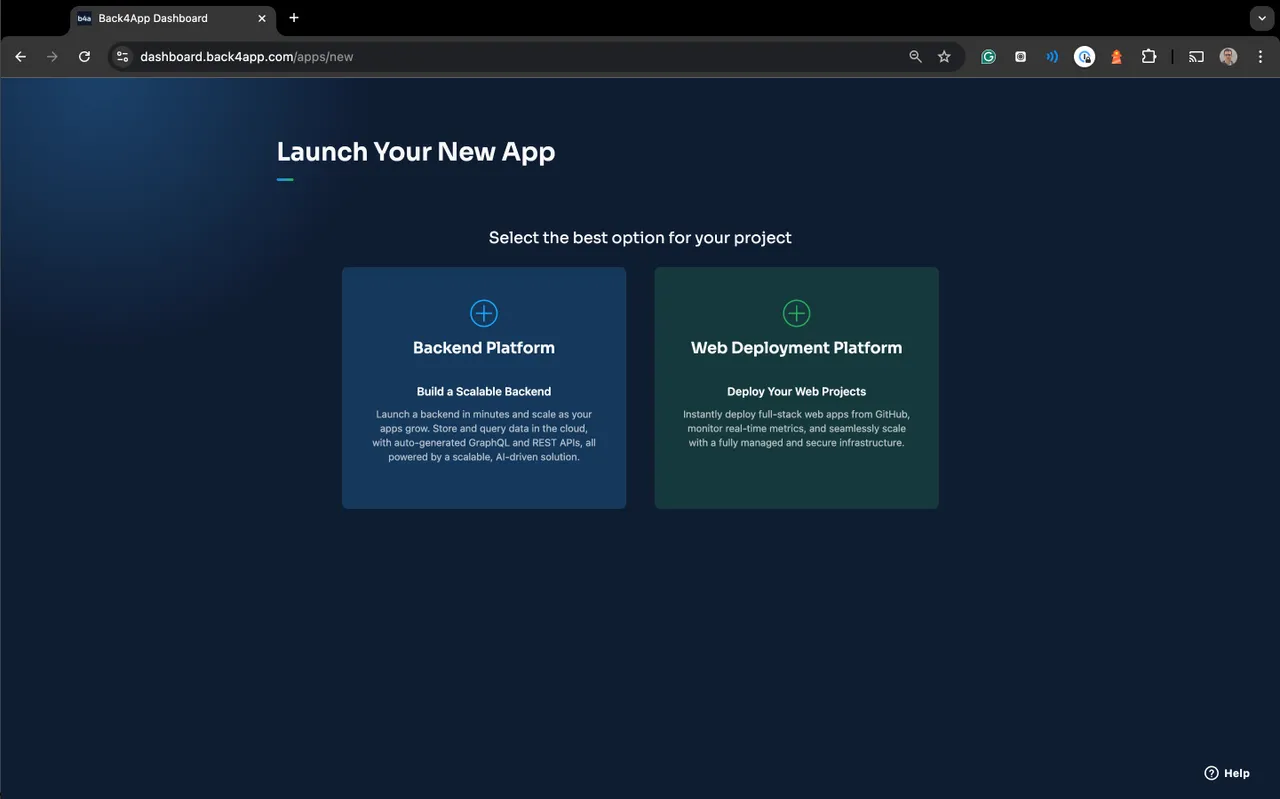This screenshot has height=799, width=1280.
Task: Click the Cast icon in the toolbar
Action: click(1196, 57)
